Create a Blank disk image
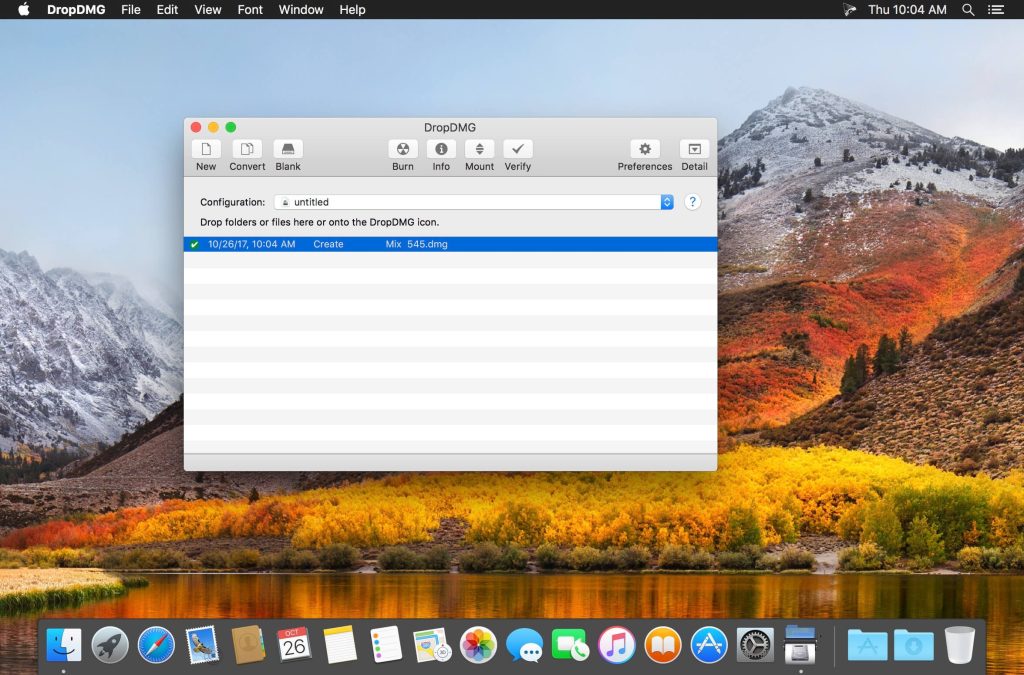Viewport: 1024px width, 675px height. click(x=288, y=149)
